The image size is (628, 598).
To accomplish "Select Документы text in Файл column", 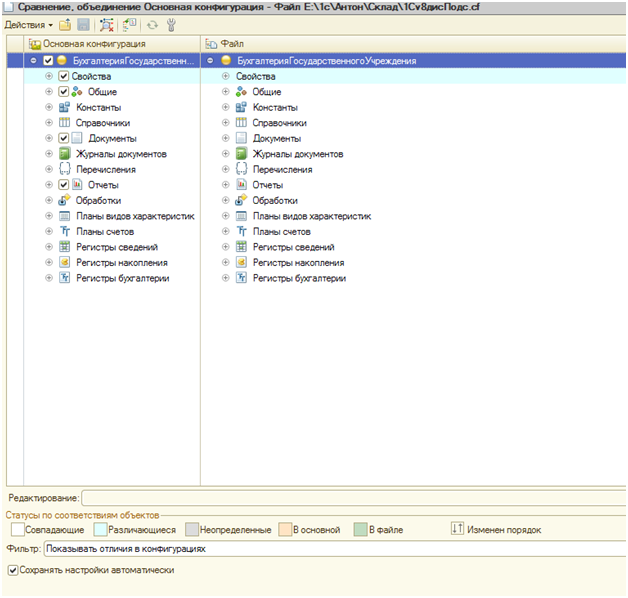I will click(277, 139).
